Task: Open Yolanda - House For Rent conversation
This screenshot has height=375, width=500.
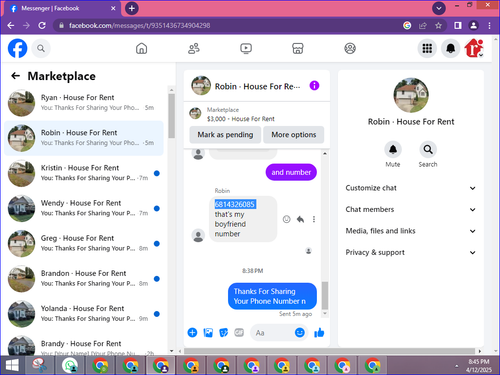Action: [x=84, y=314]
